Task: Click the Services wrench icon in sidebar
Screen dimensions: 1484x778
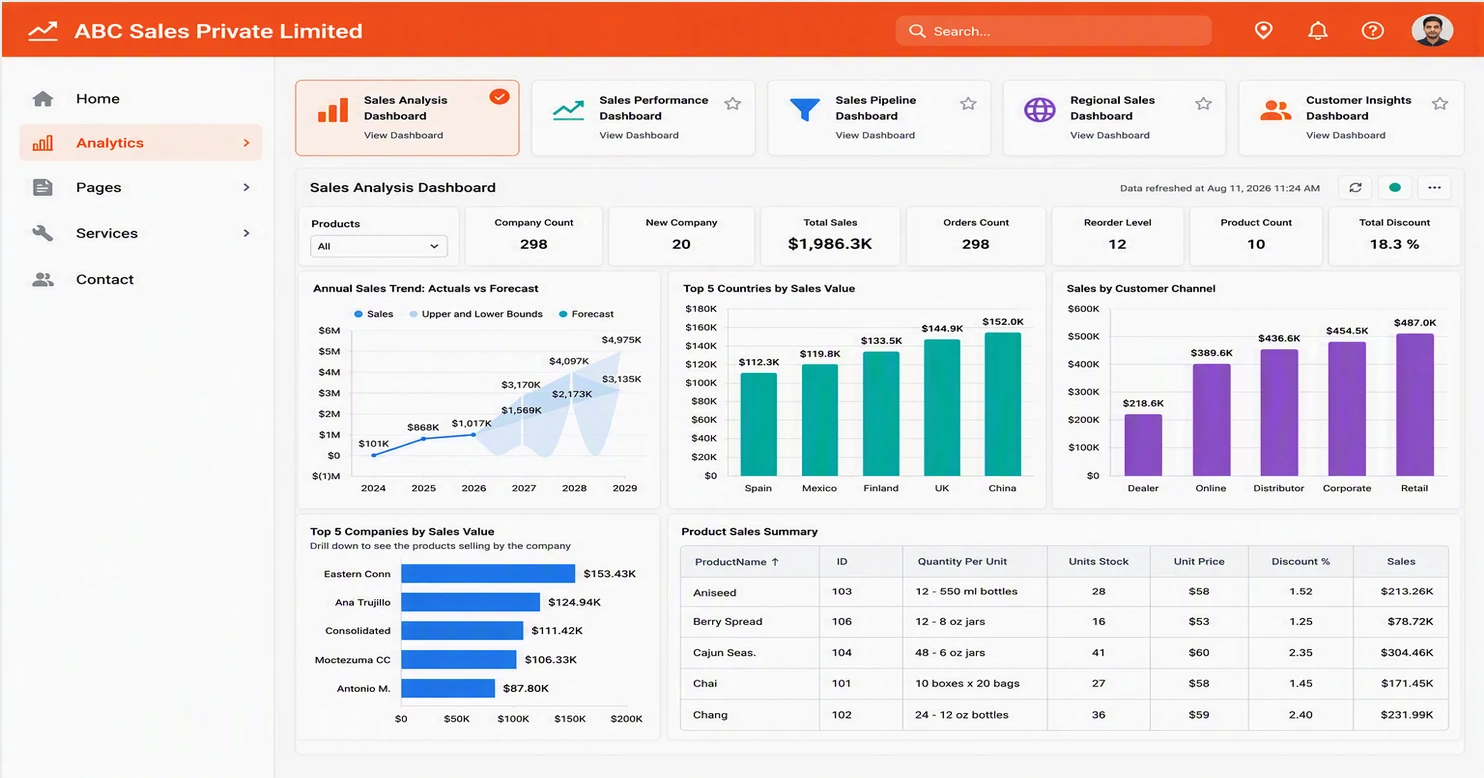Action: (x=42, y=233)
